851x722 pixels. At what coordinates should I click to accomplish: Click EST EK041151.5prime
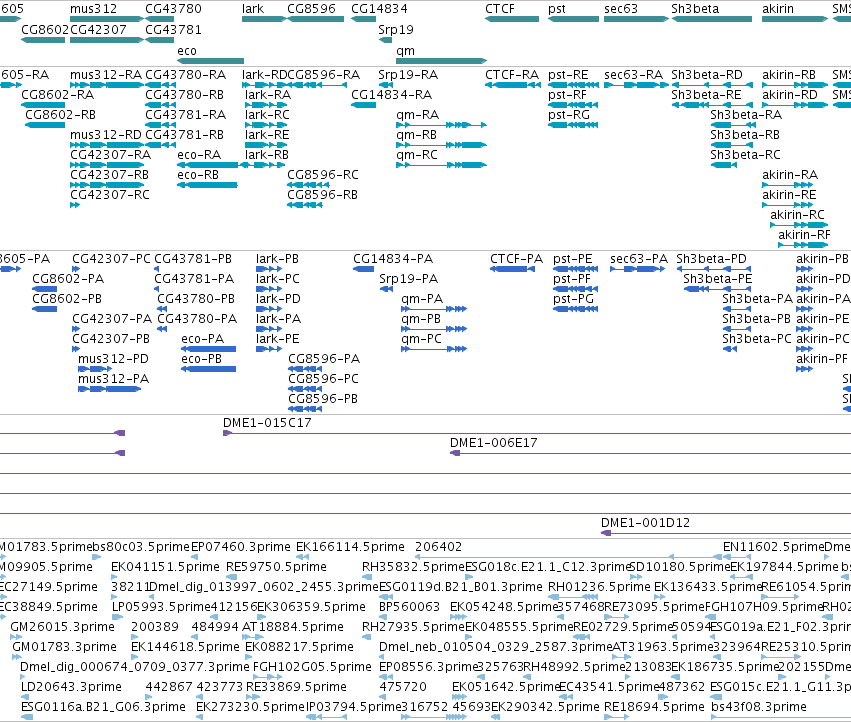[x=115, y=577]
